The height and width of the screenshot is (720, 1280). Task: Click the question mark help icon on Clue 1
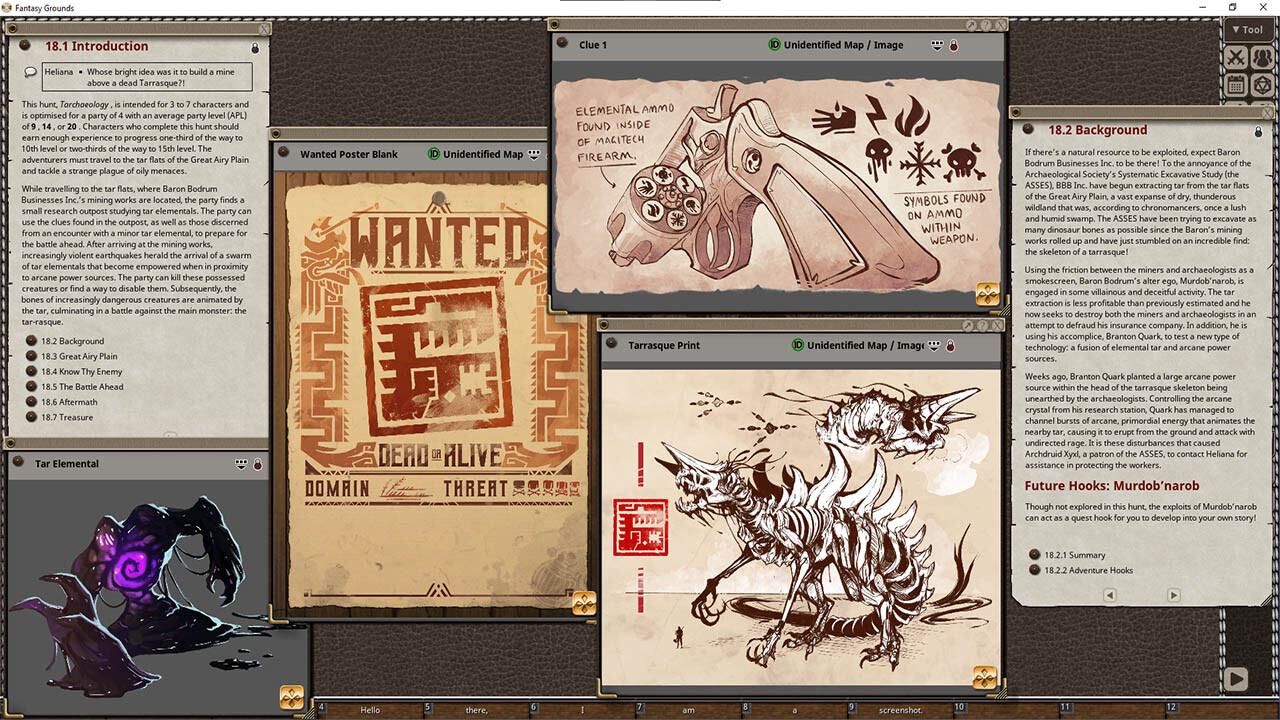pos(986,26)
